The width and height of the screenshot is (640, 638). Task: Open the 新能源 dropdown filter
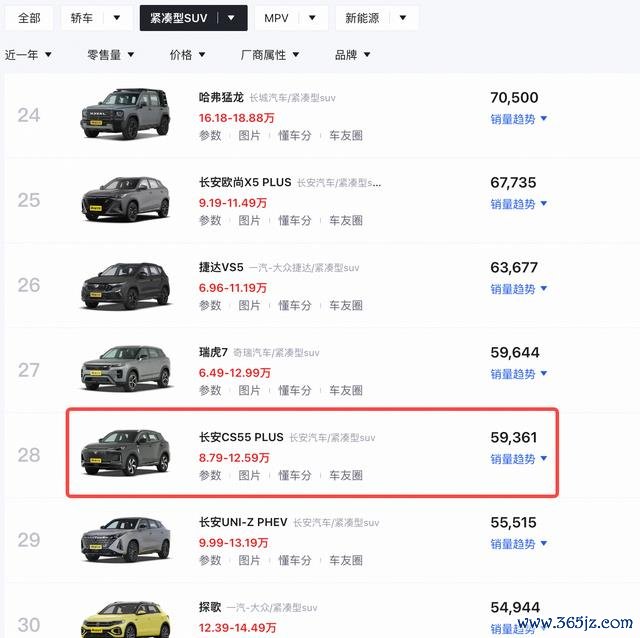point(403,18)
